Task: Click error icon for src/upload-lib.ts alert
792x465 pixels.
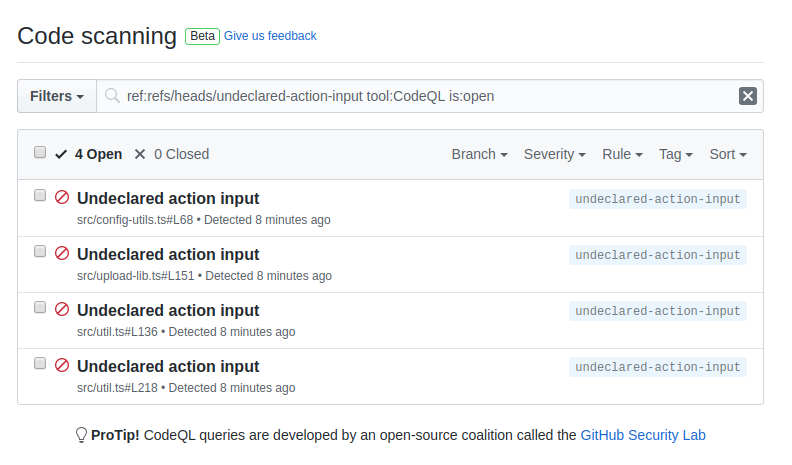Action: click(x=62, y=254)
